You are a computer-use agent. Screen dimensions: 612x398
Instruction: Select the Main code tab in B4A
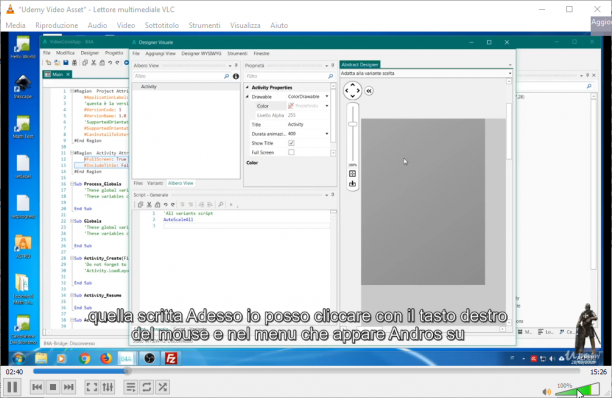tap(57, 74)
